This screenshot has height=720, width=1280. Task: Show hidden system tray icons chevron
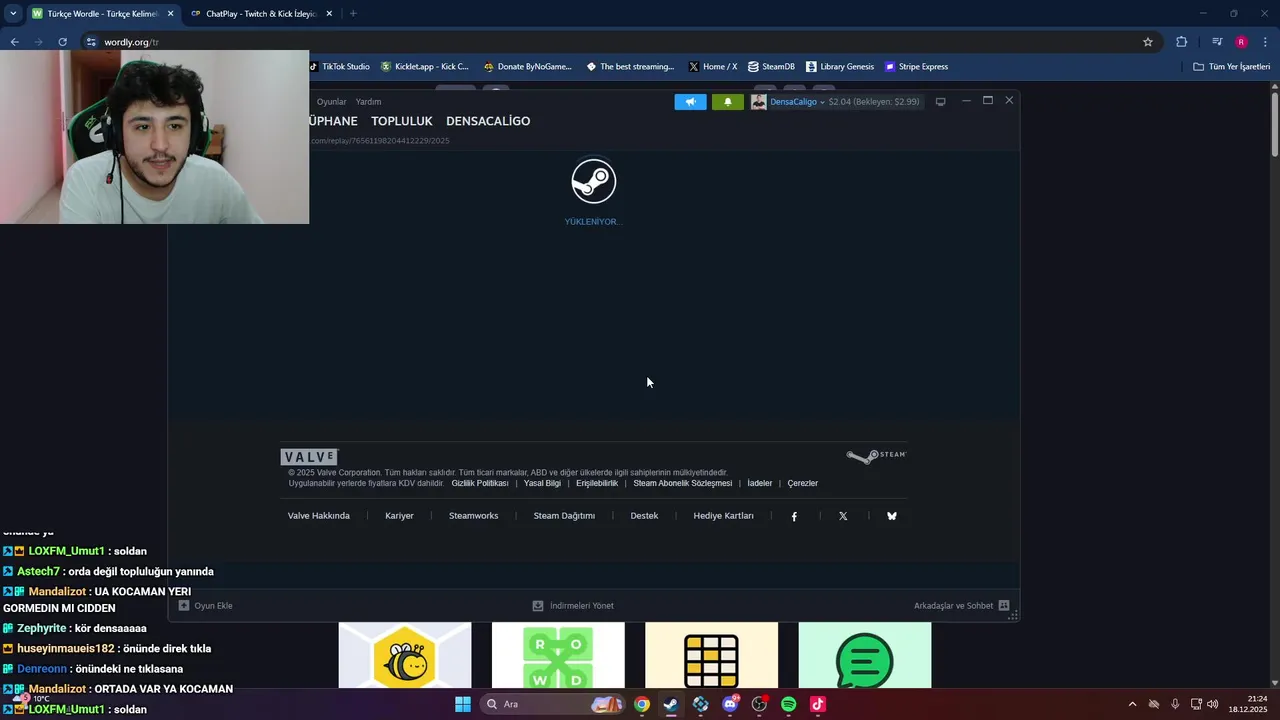pyautogui.click(x=1132, y=704)
